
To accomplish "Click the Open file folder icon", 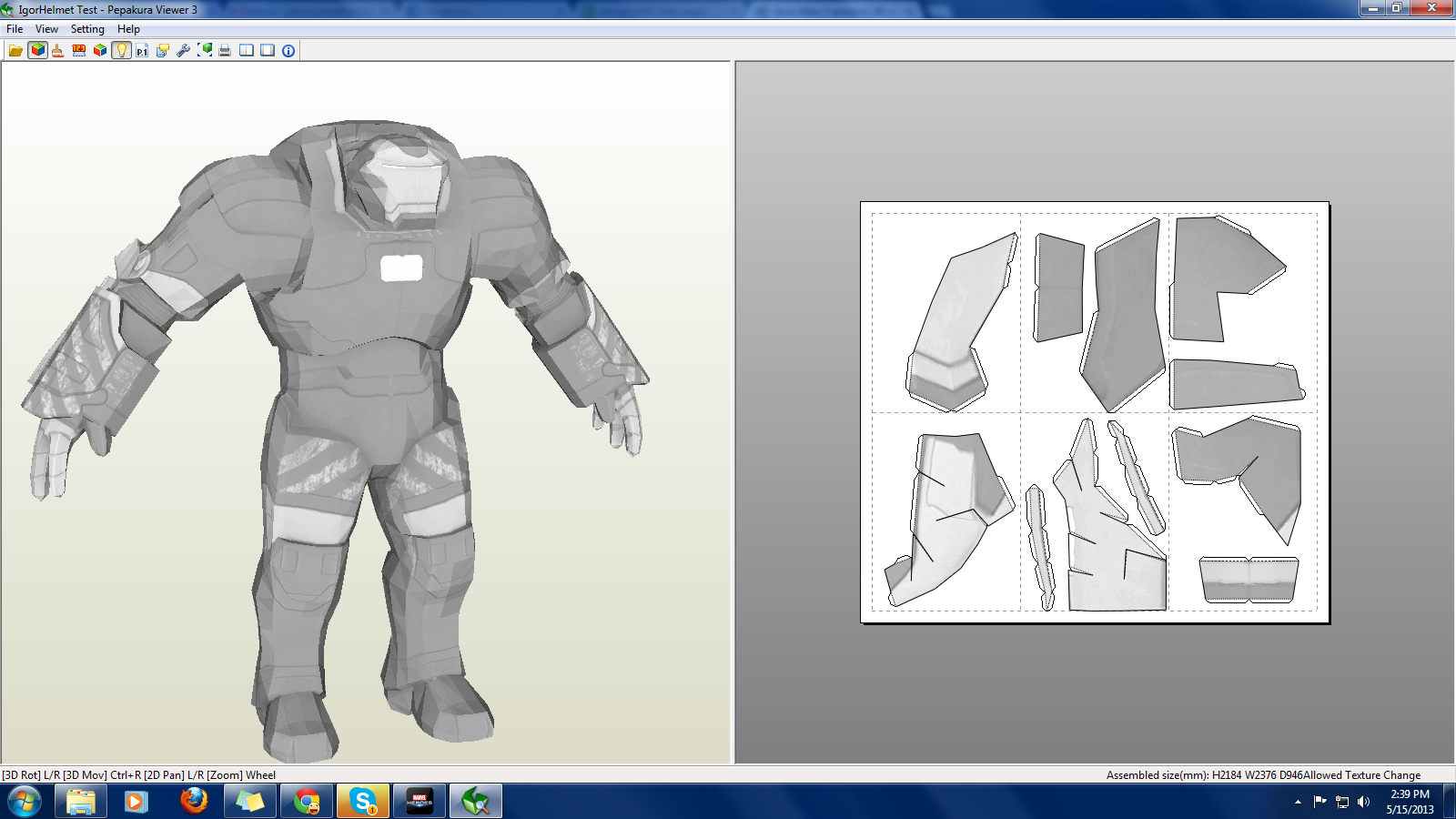I will click(15, 50).
